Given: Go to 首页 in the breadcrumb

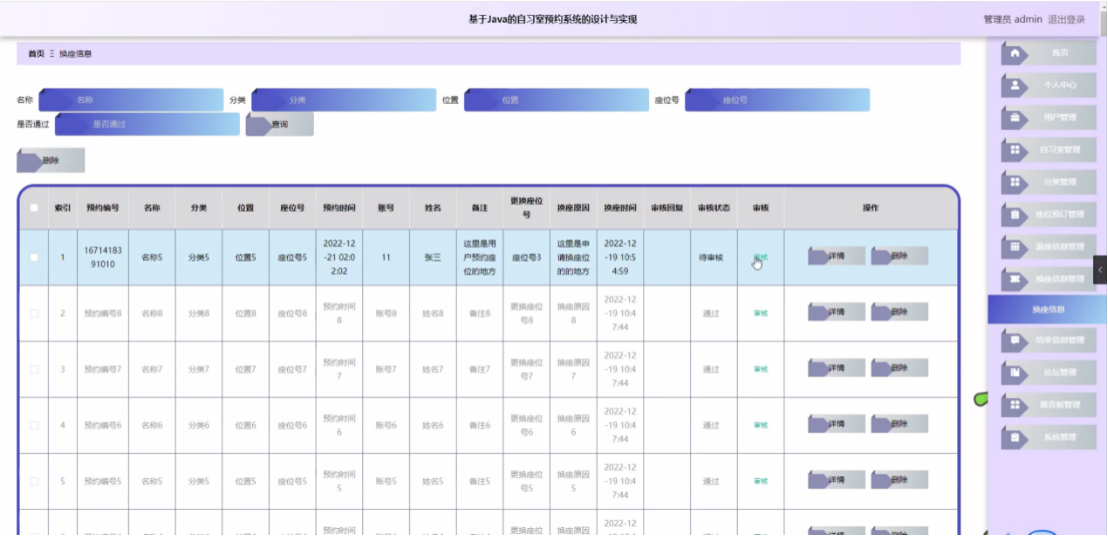Looking at the screenshot, I should pos(36,54).
